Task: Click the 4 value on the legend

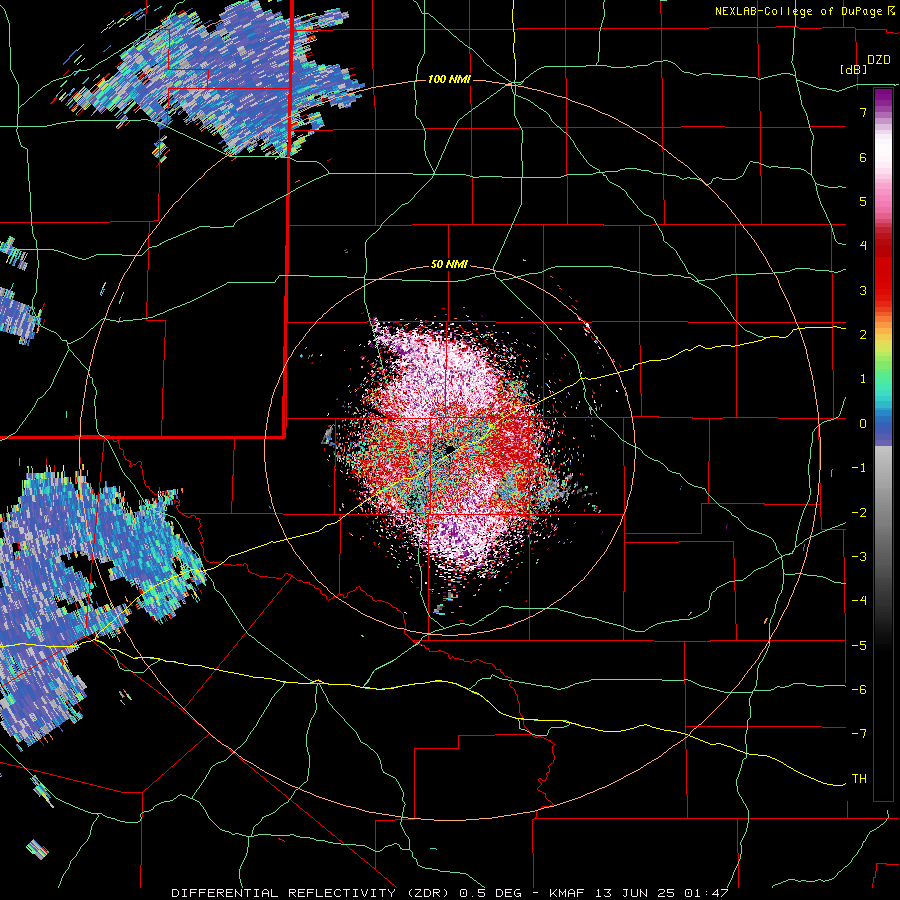Action: (863, 246)
